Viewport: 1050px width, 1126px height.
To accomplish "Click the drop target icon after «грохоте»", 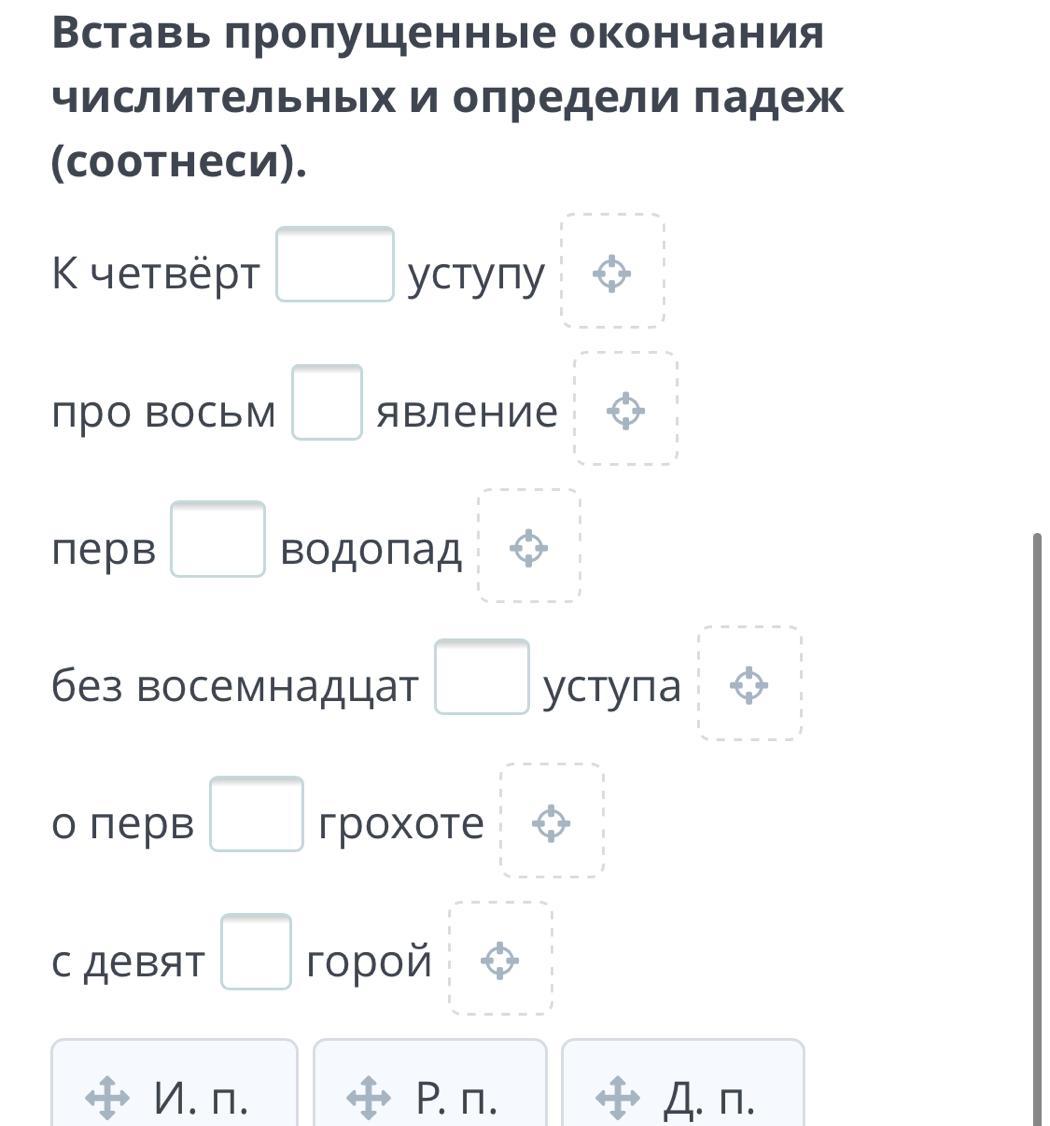I will coord(551,823).
